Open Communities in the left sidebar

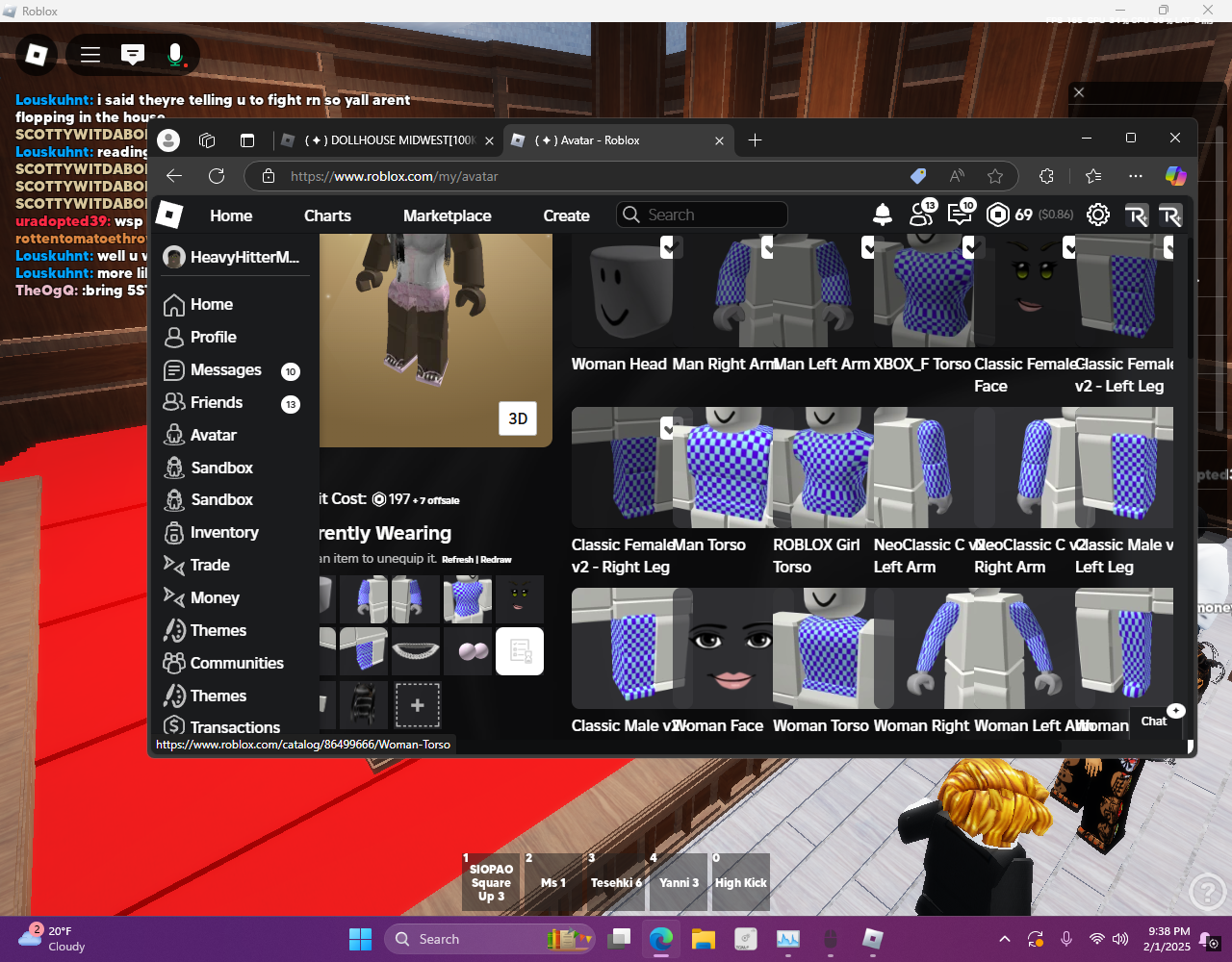click(223, 663)
